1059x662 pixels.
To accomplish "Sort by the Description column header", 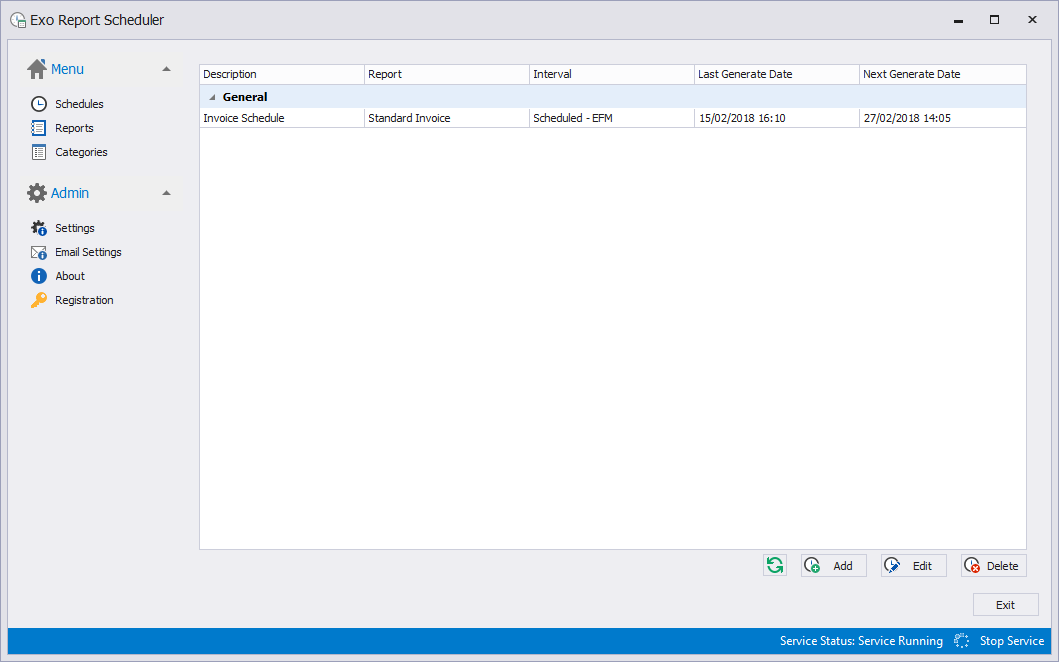I will click(x=281, y=74).
